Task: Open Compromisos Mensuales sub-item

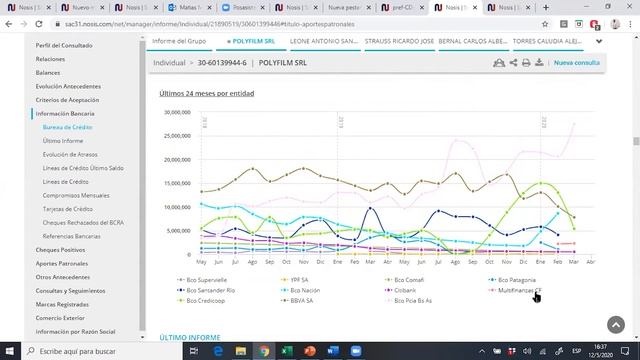Action: 76,196
